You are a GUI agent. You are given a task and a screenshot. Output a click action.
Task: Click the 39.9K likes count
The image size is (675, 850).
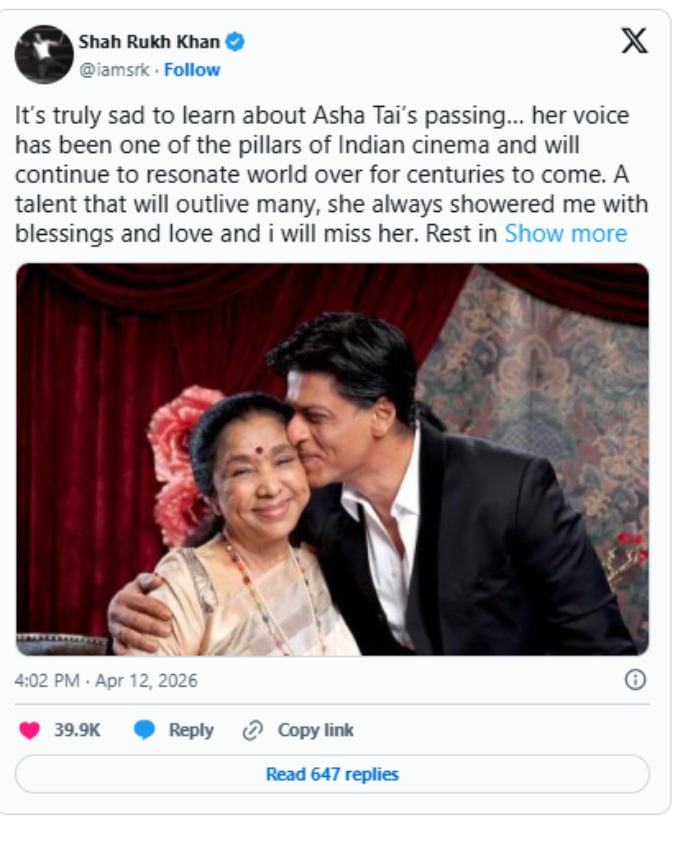pyautogui.click(x=77, y=730)
